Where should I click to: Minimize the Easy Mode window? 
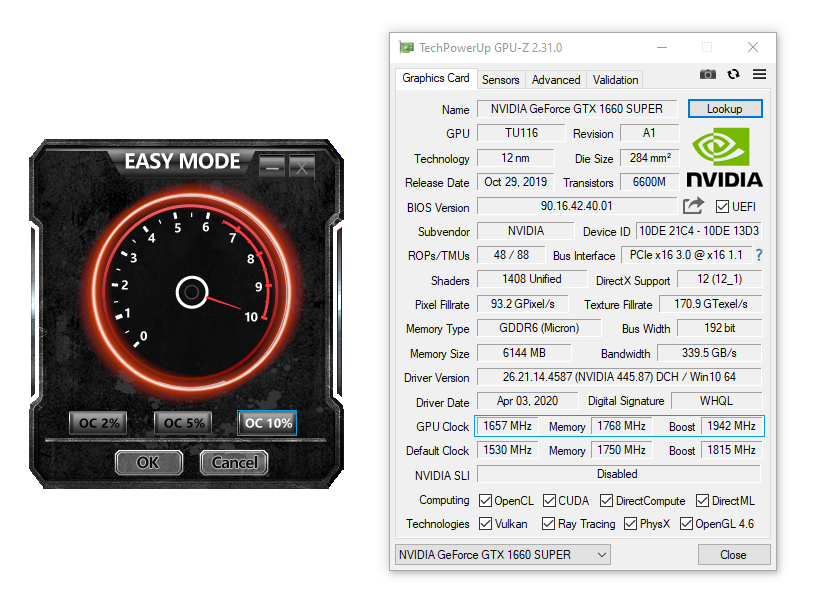(272, 167)
